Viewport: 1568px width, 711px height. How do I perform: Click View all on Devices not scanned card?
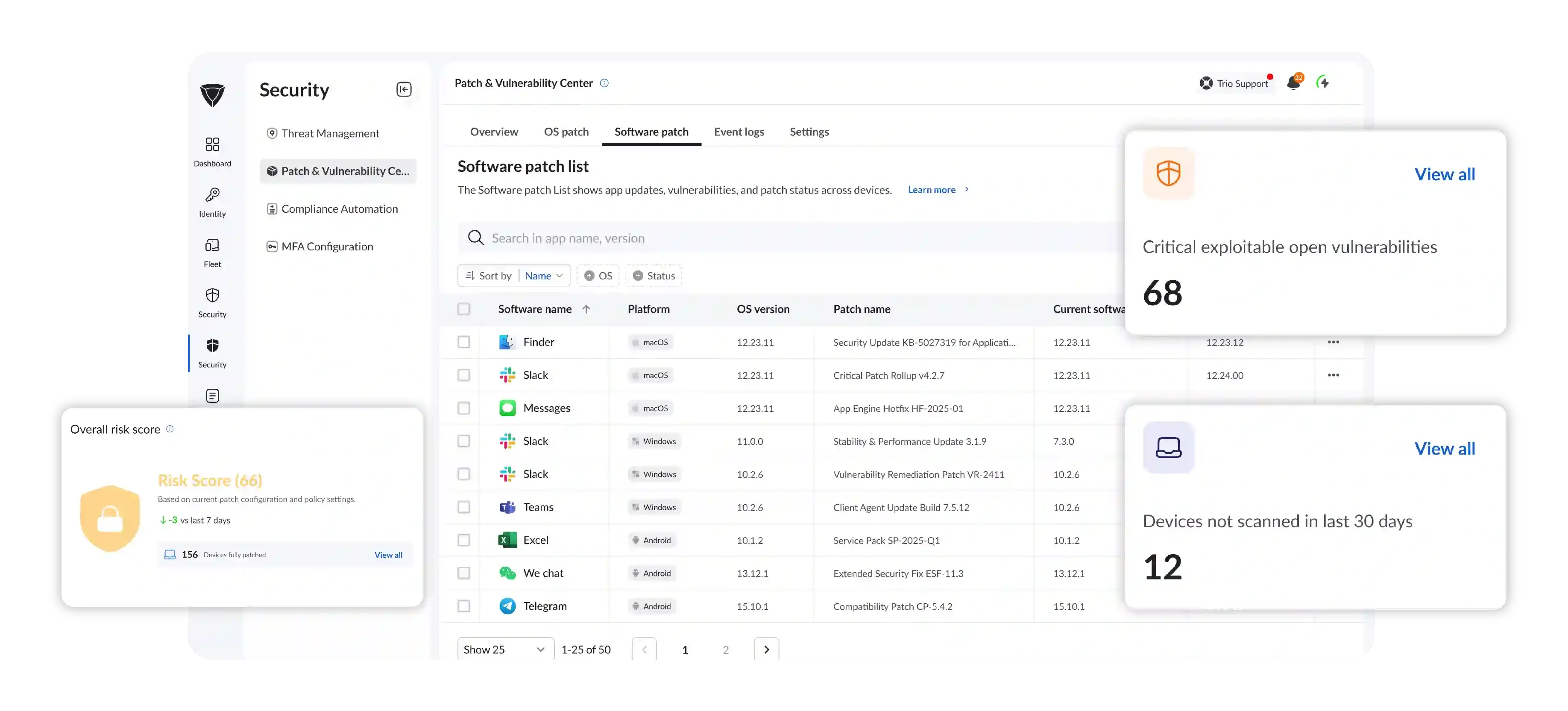[x=1445, y=448]
